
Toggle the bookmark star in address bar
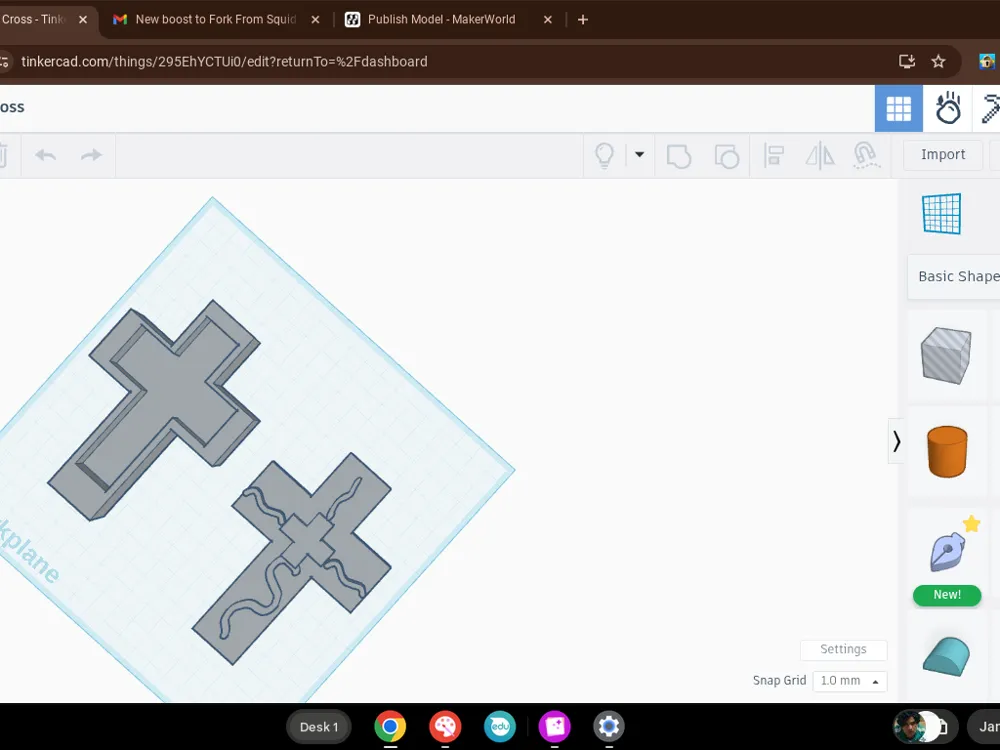[x=938, y=61]
